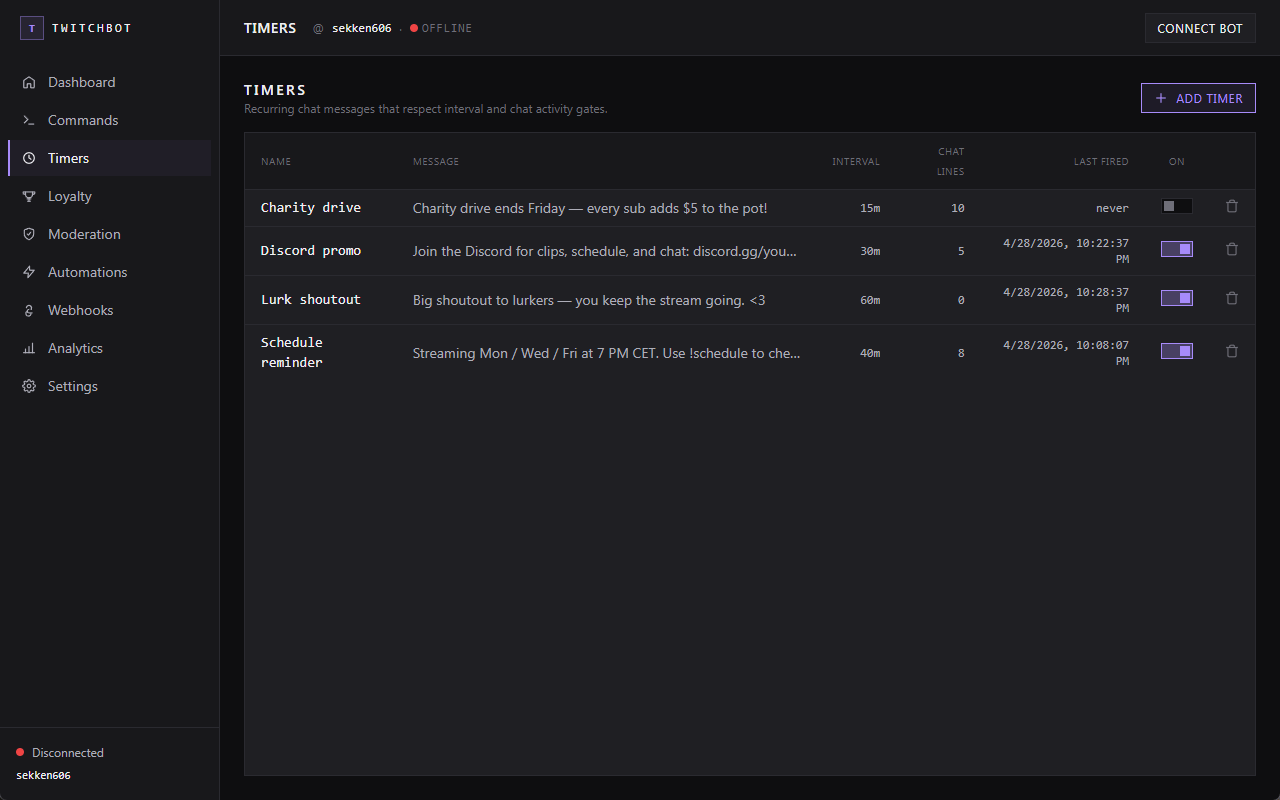Click the red Disconnected status dot

[20, 752]
